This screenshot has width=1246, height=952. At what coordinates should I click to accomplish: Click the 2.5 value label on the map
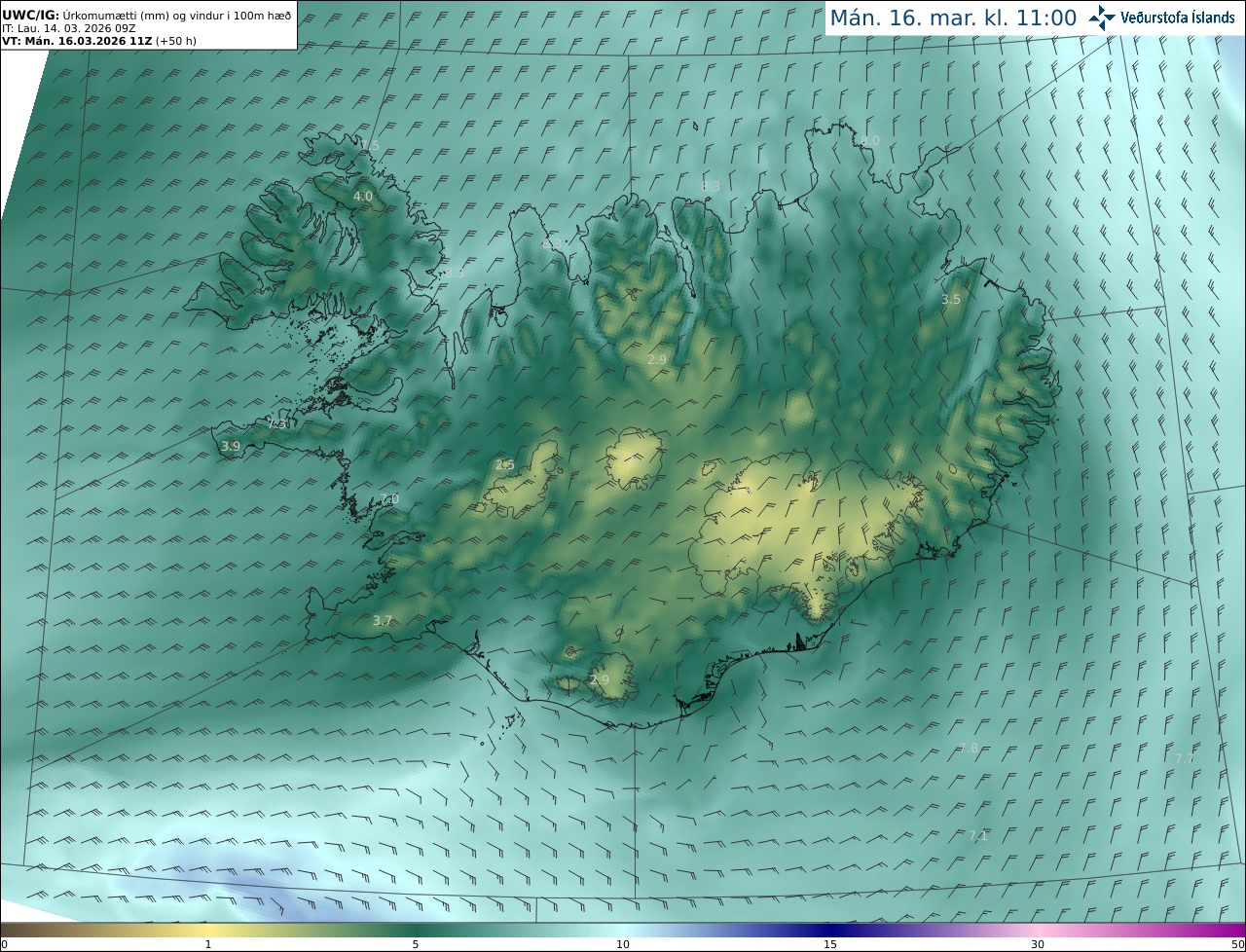(504, 465)
